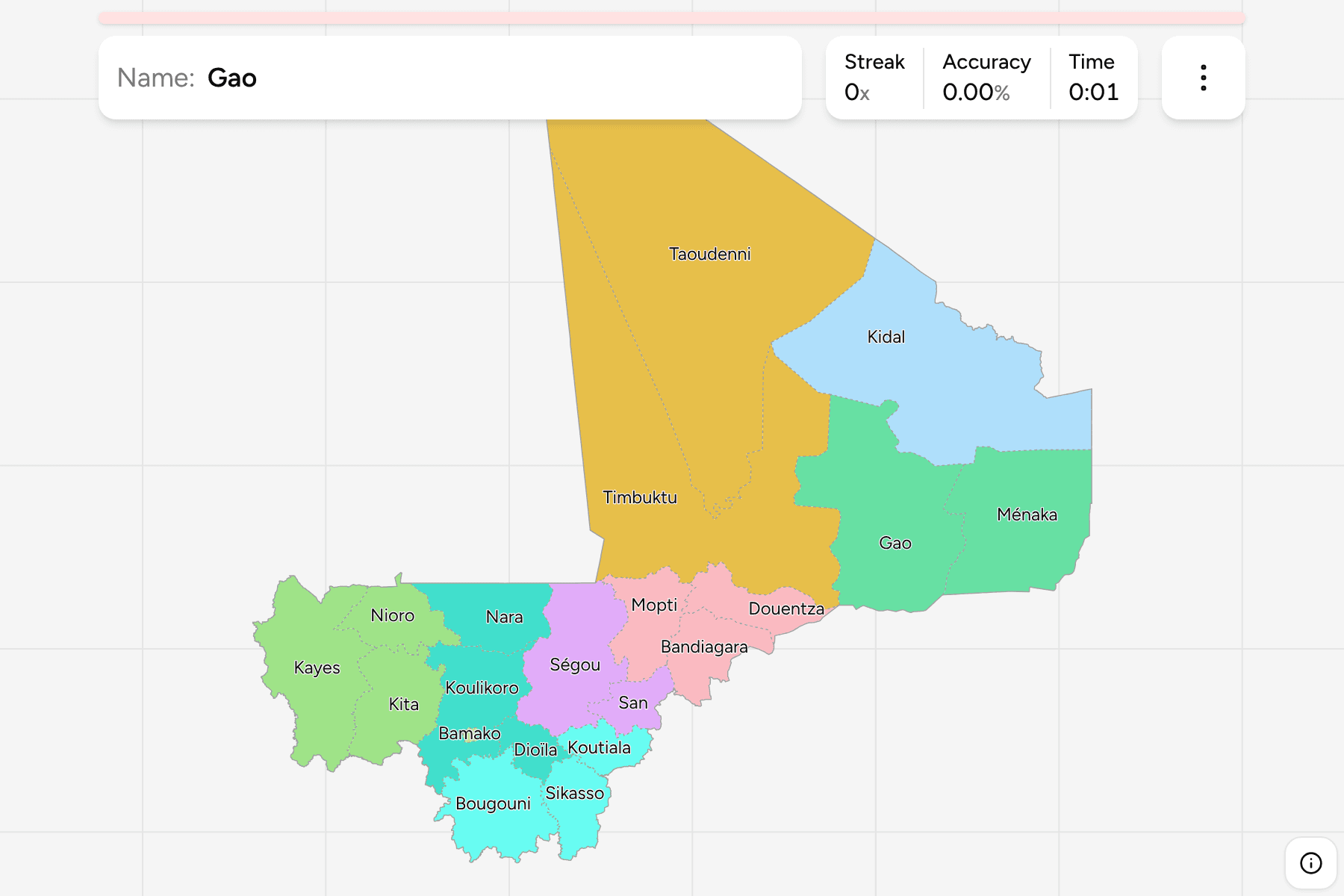1344x896 pixels.
Task: Click the Ségou region label
Action: 575,665
